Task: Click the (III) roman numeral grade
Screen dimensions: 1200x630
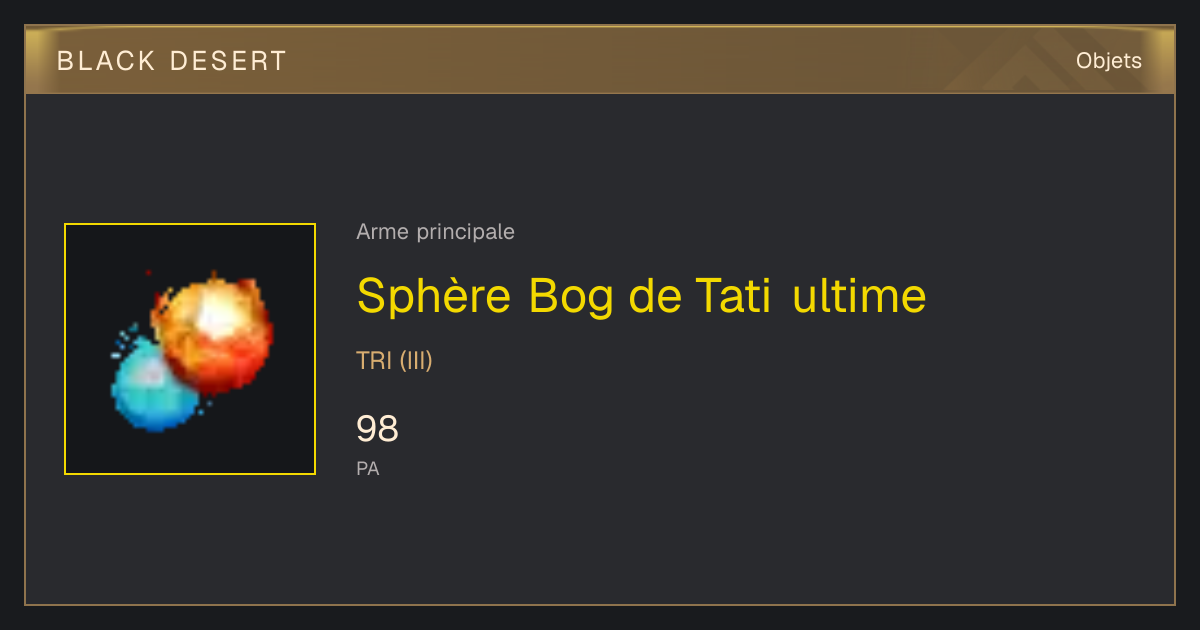Action: pos(416,361)
